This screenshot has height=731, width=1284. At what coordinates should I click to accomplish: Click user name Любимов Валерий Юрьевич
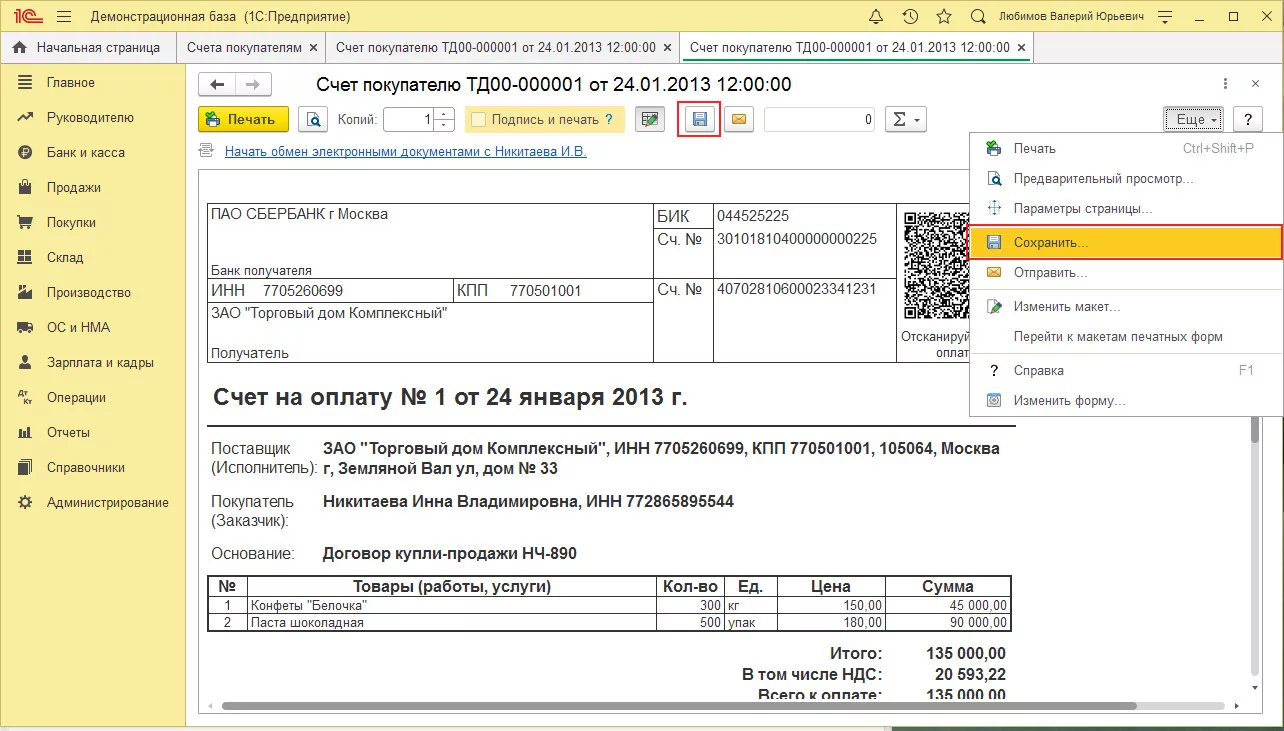1069,16
